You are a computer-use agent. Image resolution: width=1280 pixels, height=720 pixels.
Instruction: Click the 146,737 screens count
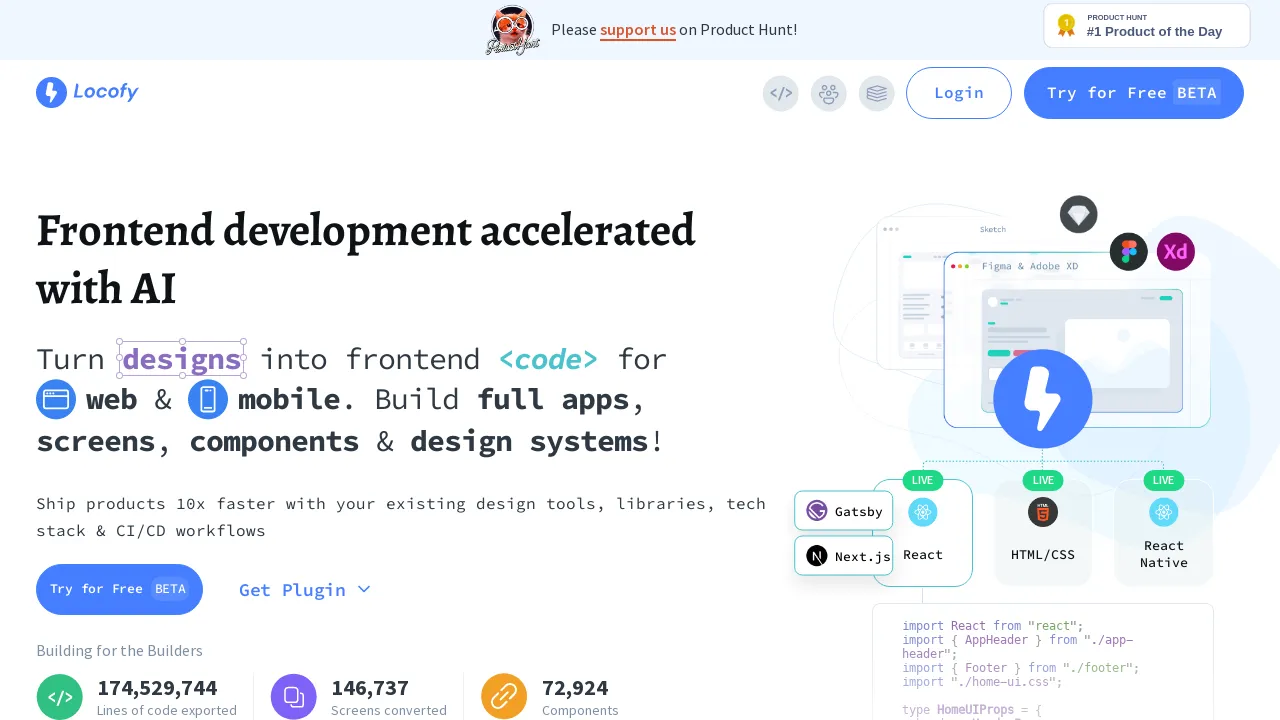pyautogui.click(x=370, y=688)
